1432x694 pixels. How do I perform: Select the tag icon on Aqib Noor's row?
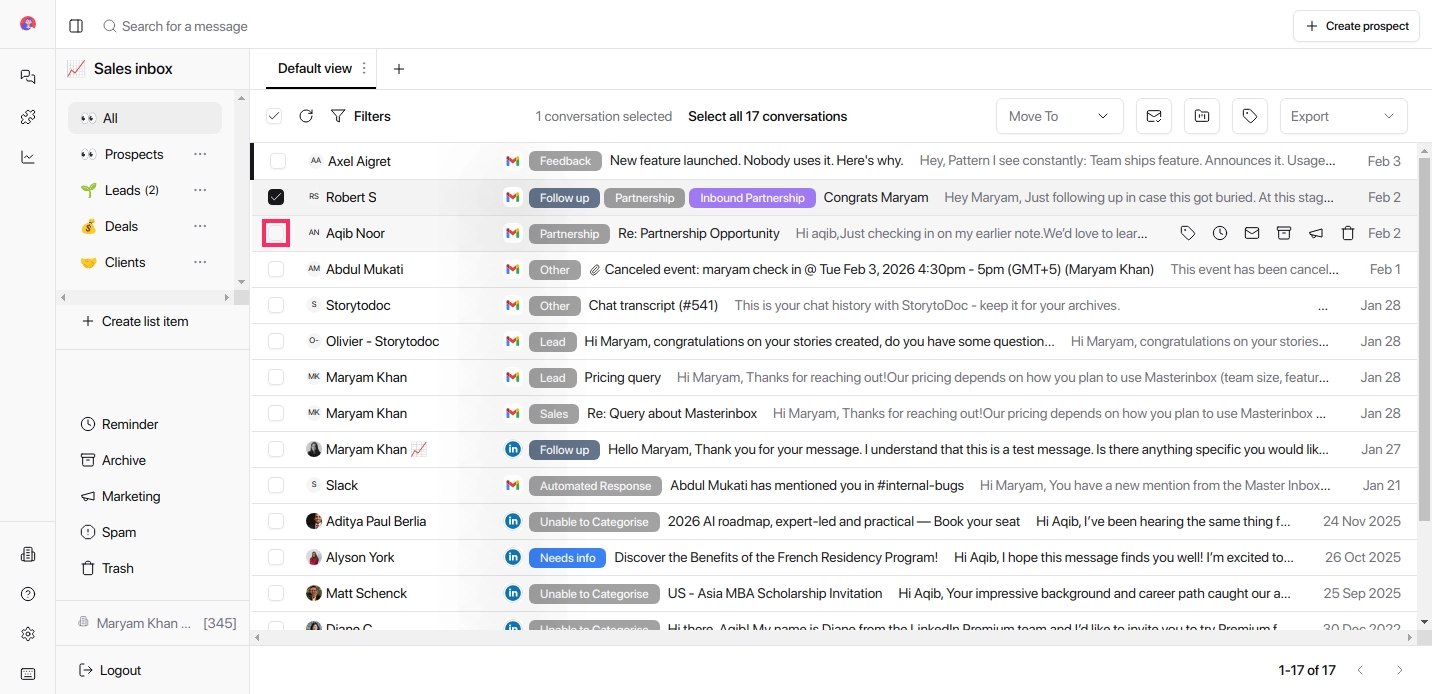click(x=1187, y=232)
